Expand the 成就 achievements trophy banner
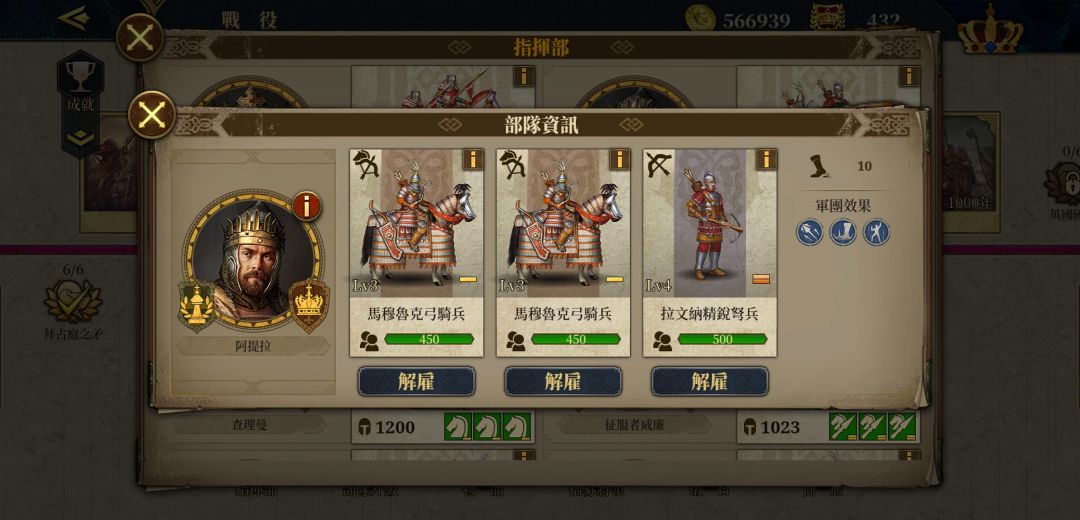This screenshot has height=520, width=1080. click(81, 103)
